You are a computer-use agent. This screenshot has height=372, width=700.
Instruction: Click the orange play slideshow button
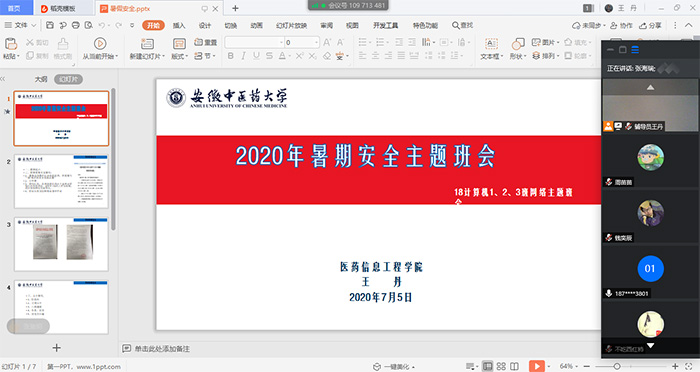pyautogui.click(x=537, y=366)
